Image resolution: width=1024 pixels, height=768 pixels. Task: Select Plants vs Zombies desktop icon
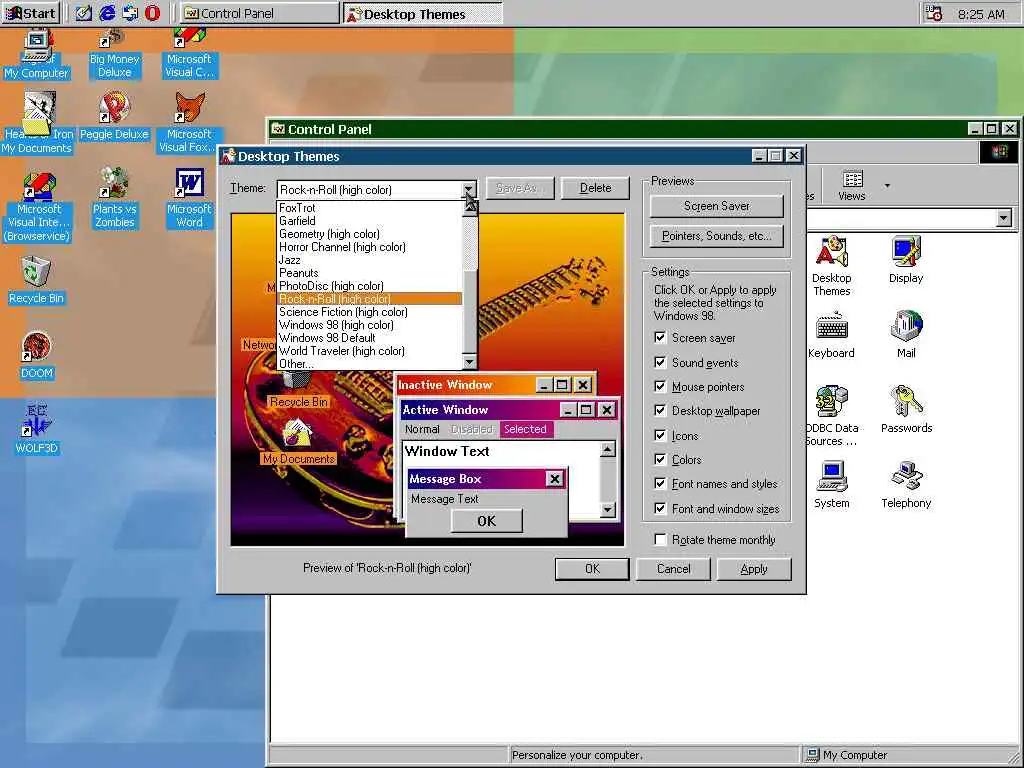click(114, 198)
